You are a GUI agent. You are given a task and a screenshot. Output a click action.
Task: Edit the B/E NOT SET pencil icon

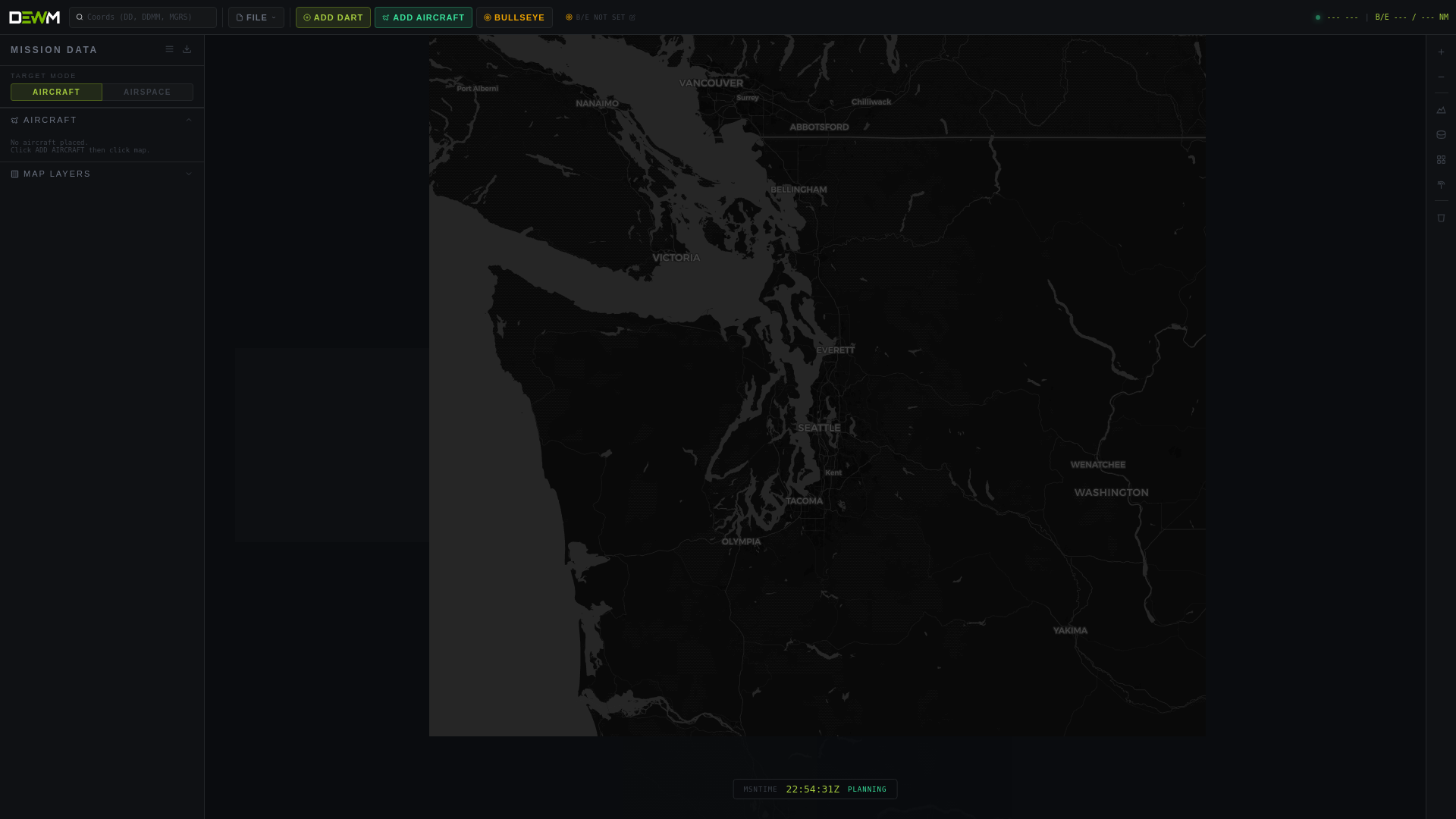pyautogui.click(x=632, y=17)
